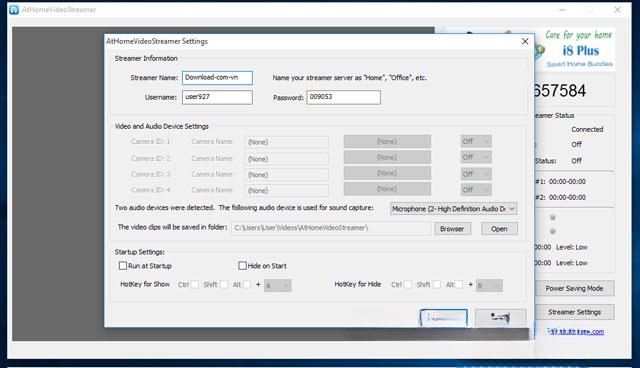Click the upper gray indicator dot in main window
640x368 pixels.
click(553, 217)
